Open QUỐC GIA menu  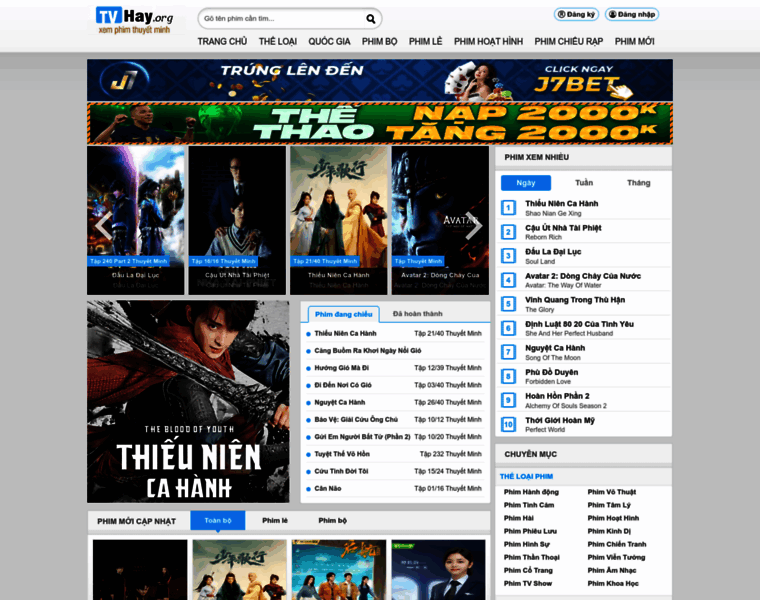coord(329,42)
